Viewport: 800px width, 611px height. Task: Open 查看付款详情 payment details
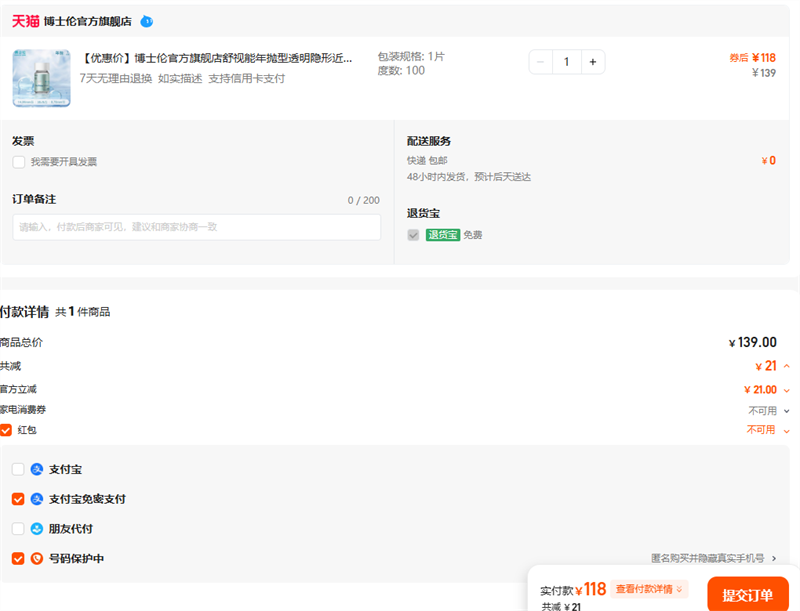coord(650,589)
